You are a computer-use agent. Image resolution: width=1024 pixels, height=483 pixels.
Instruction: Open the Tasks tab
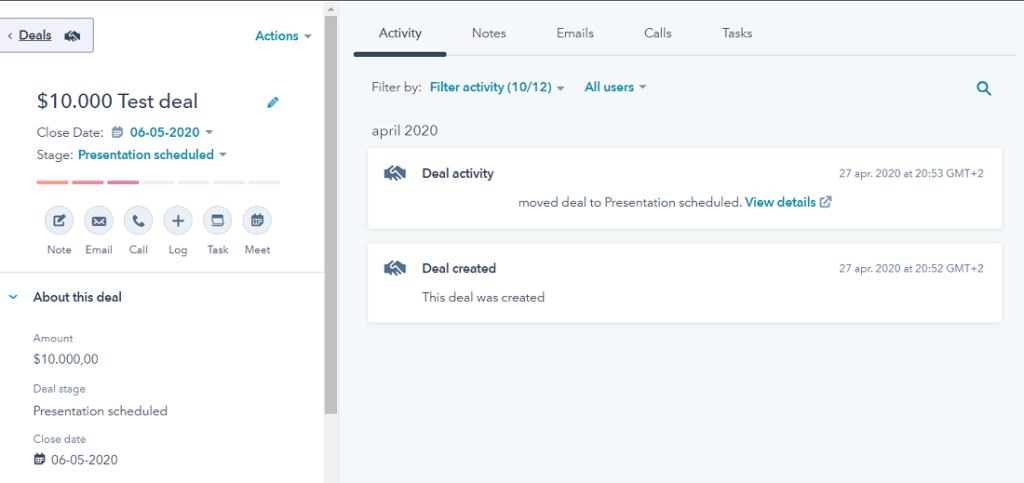point(737,33)
